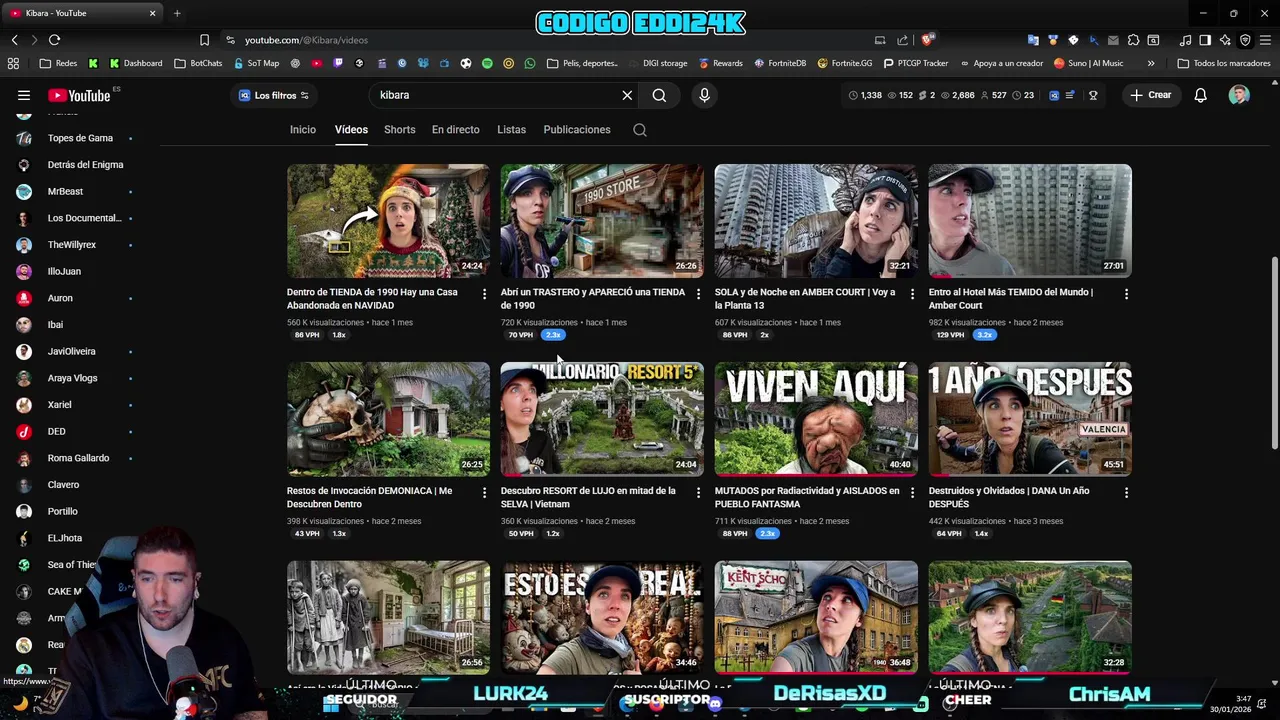Open the browser extensions puzzle icon
The image size is (1280, 720).
(x=1133, y=40)
